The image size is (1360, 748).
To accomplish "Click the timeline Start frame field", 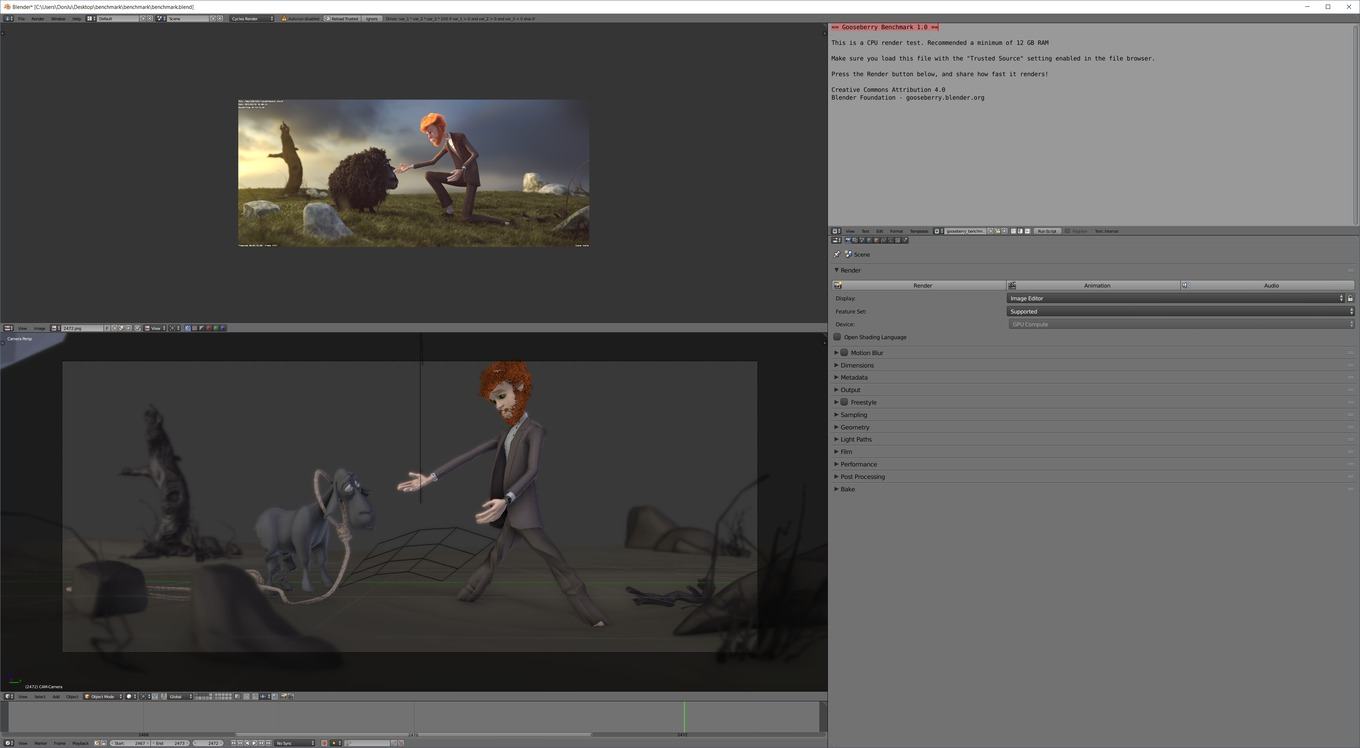I will (x=130, y=743).
